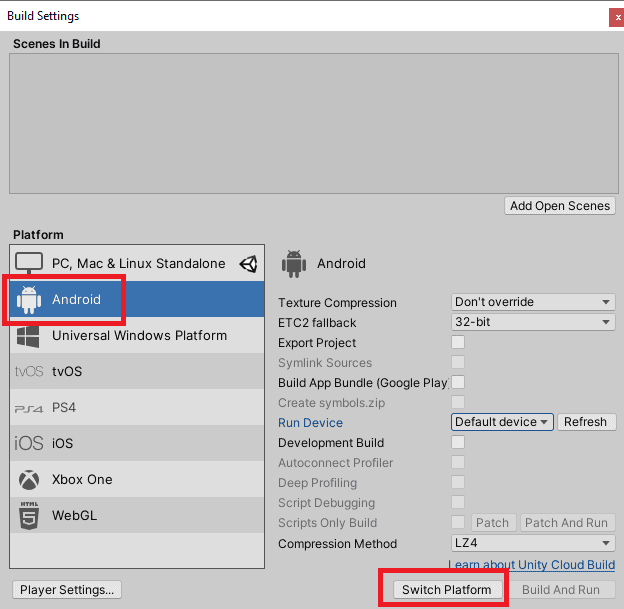Select the WebGL platform entry
The width and height of the screenshot is (624, 609).
click(x=75, y=515)
